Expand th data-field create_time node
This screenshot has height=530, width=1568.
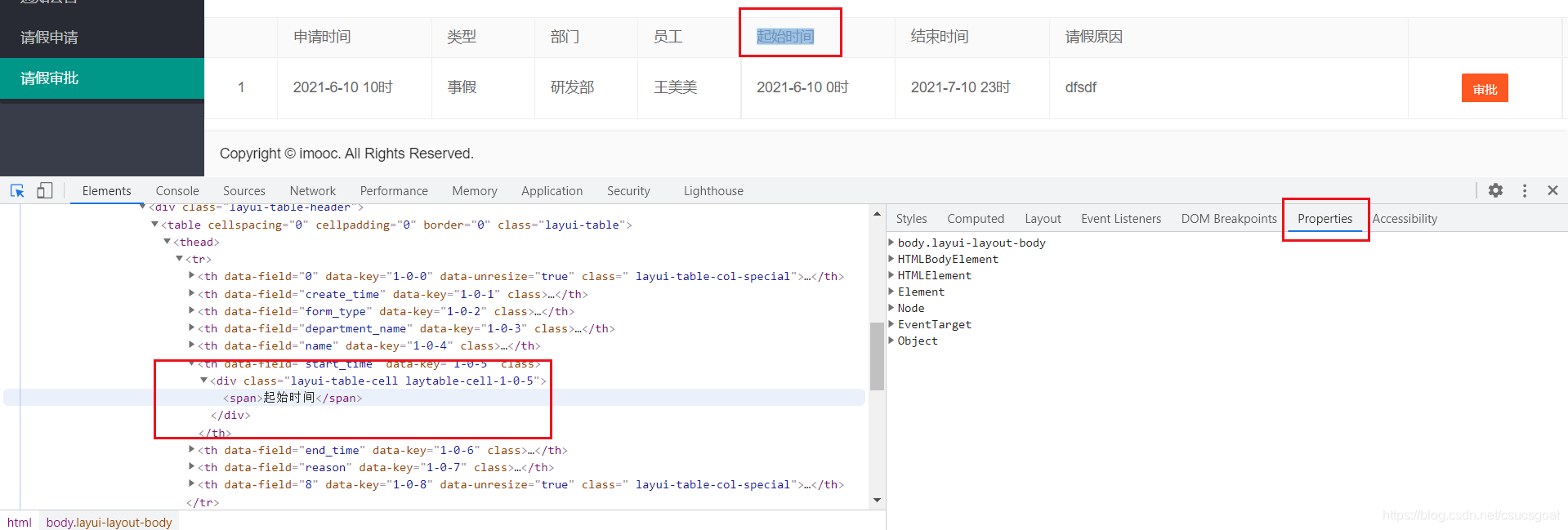(192, 294)
